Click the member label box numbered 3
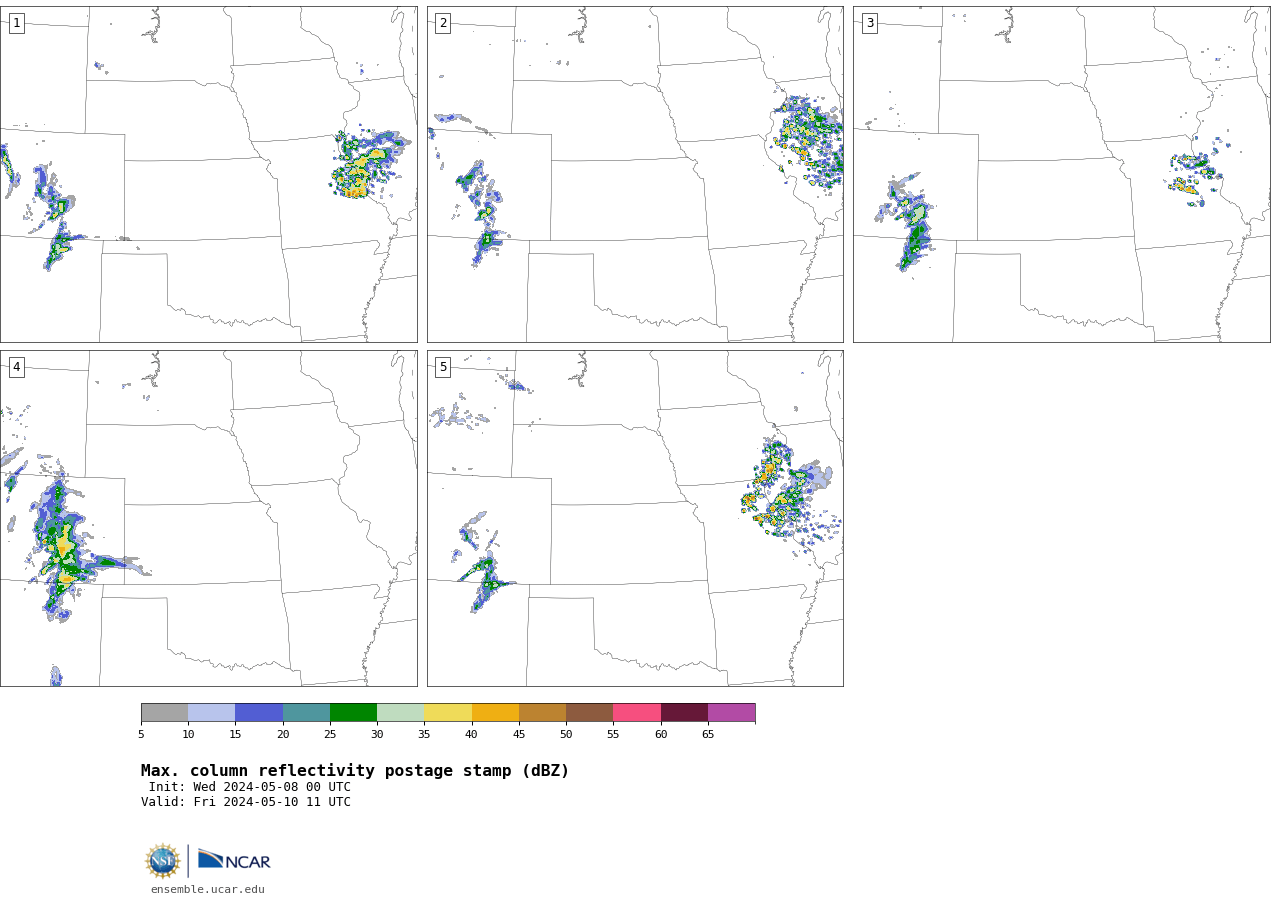This screenshot has width=1280, height=901. (x=869, y=23)
